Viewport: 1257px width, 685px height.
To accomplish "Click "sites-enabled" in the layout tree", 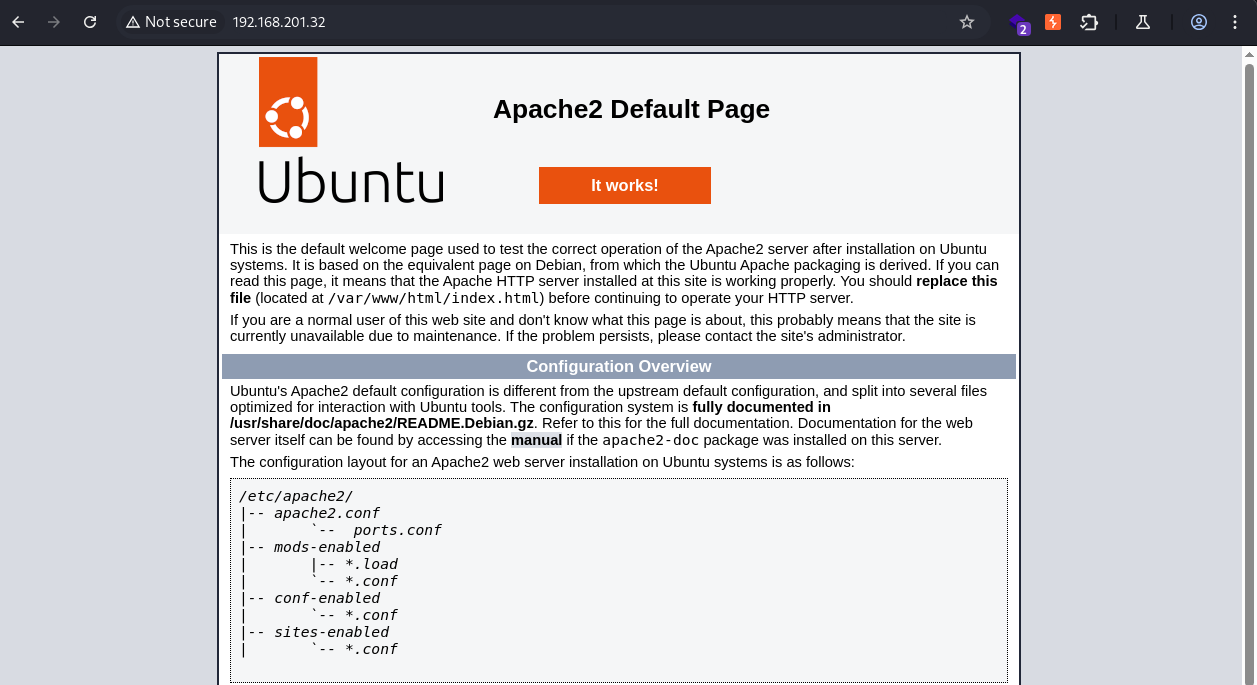I will 331,632.
